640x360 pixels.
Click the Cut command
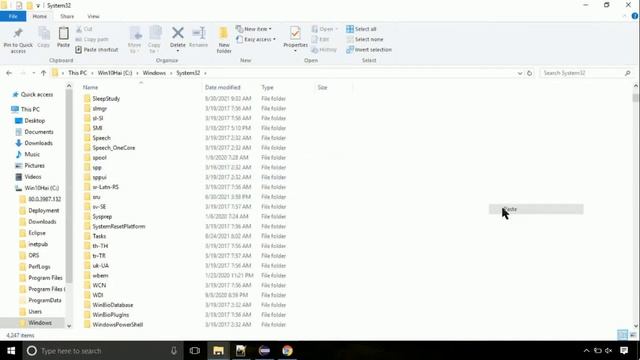84,29
